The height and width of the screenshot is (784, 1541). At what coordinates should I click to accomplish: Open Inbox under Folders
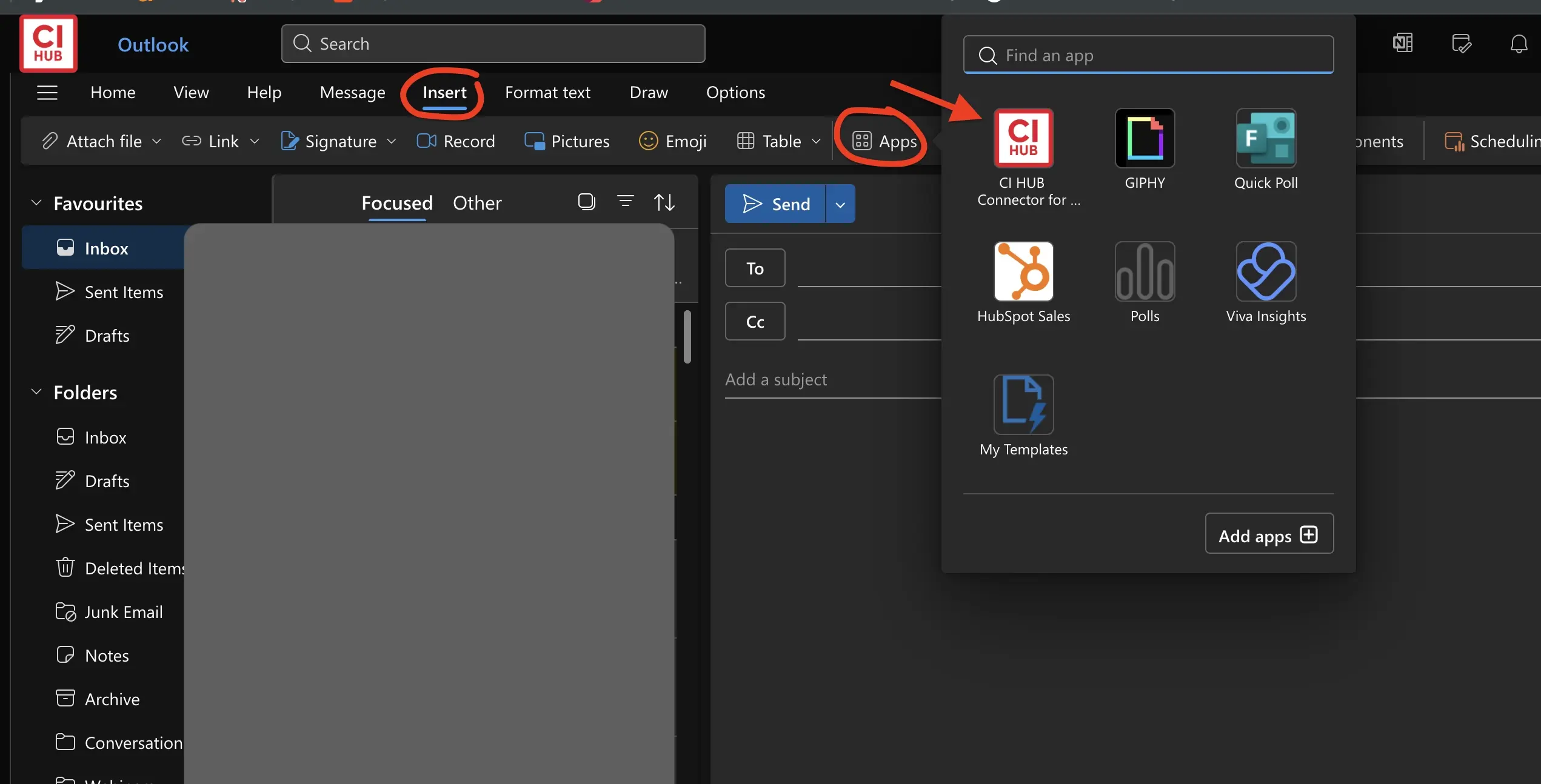click(91, 437)
